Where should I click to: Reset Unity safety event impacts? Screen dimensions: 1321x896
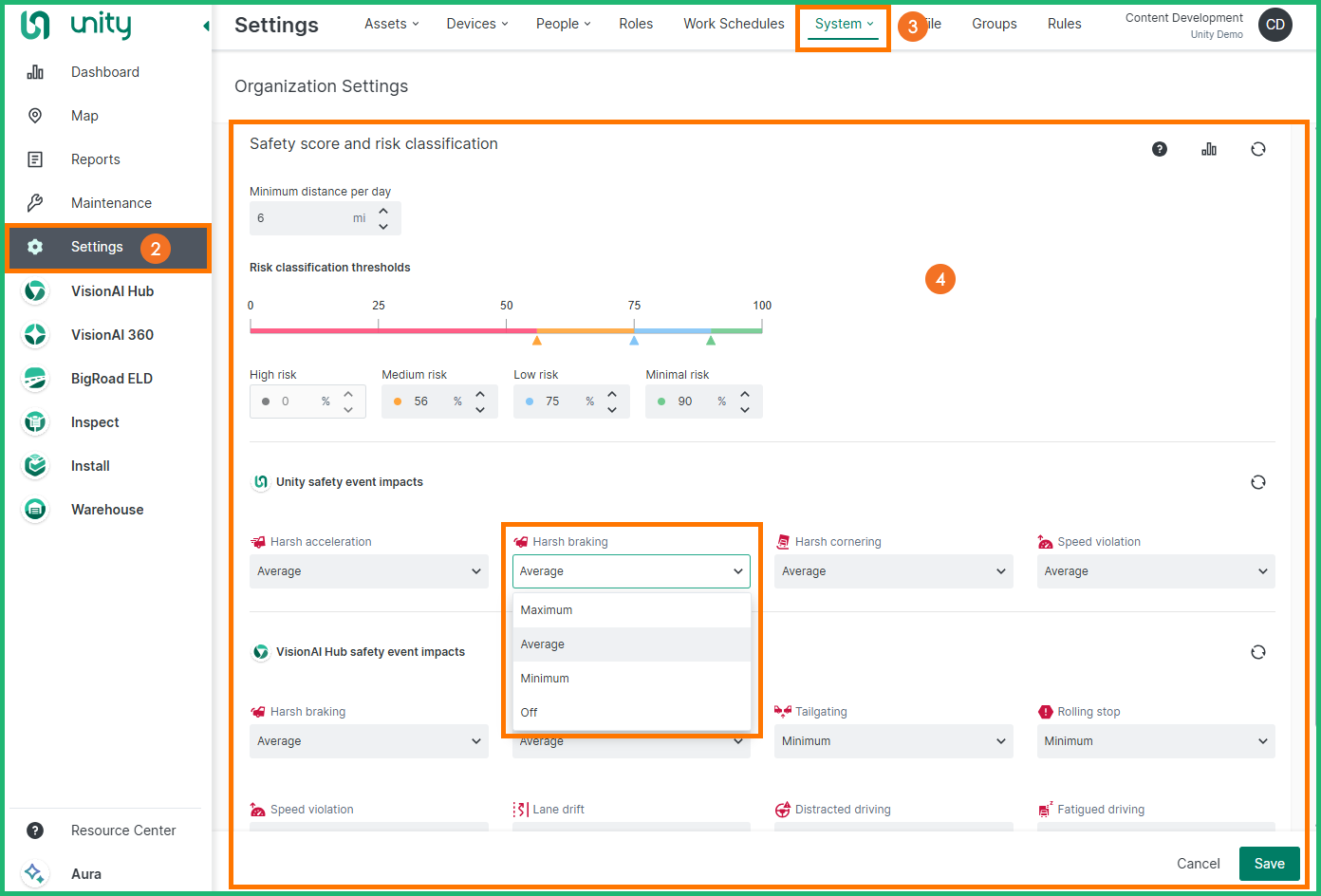click(1258, 482)
